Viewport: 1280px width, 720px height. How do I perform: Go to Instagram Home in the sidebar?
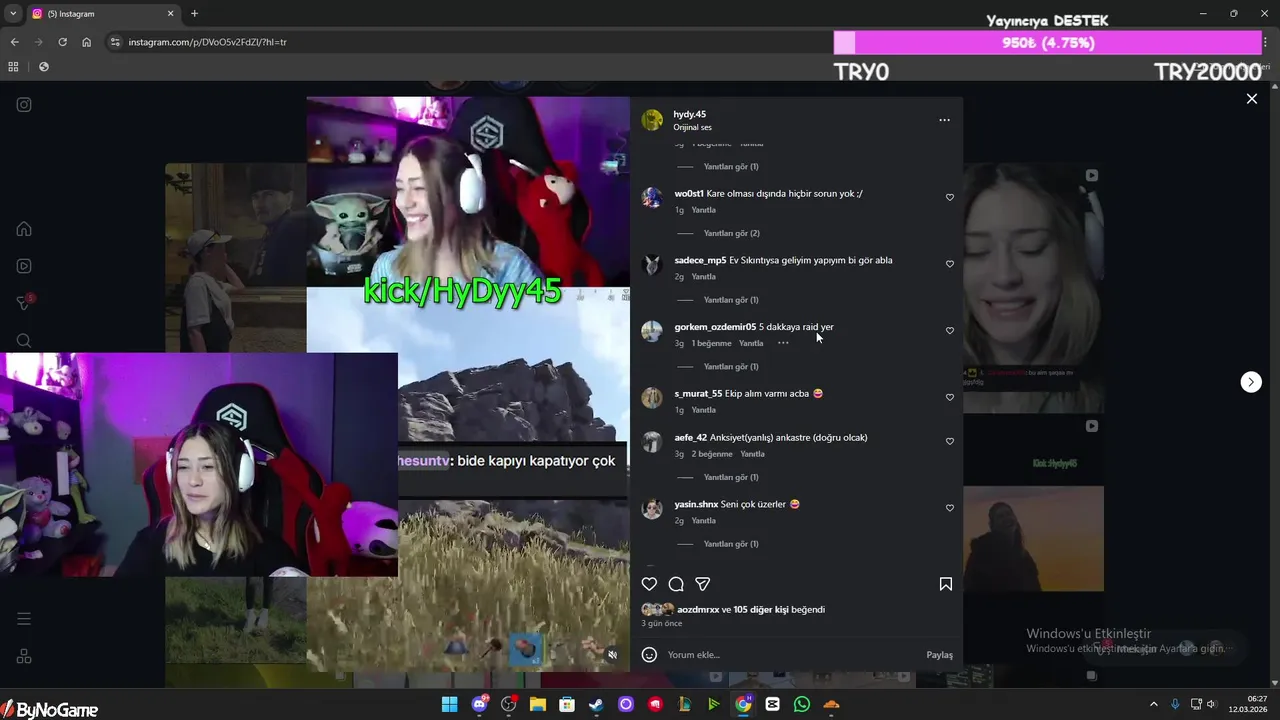coord(24,229)
